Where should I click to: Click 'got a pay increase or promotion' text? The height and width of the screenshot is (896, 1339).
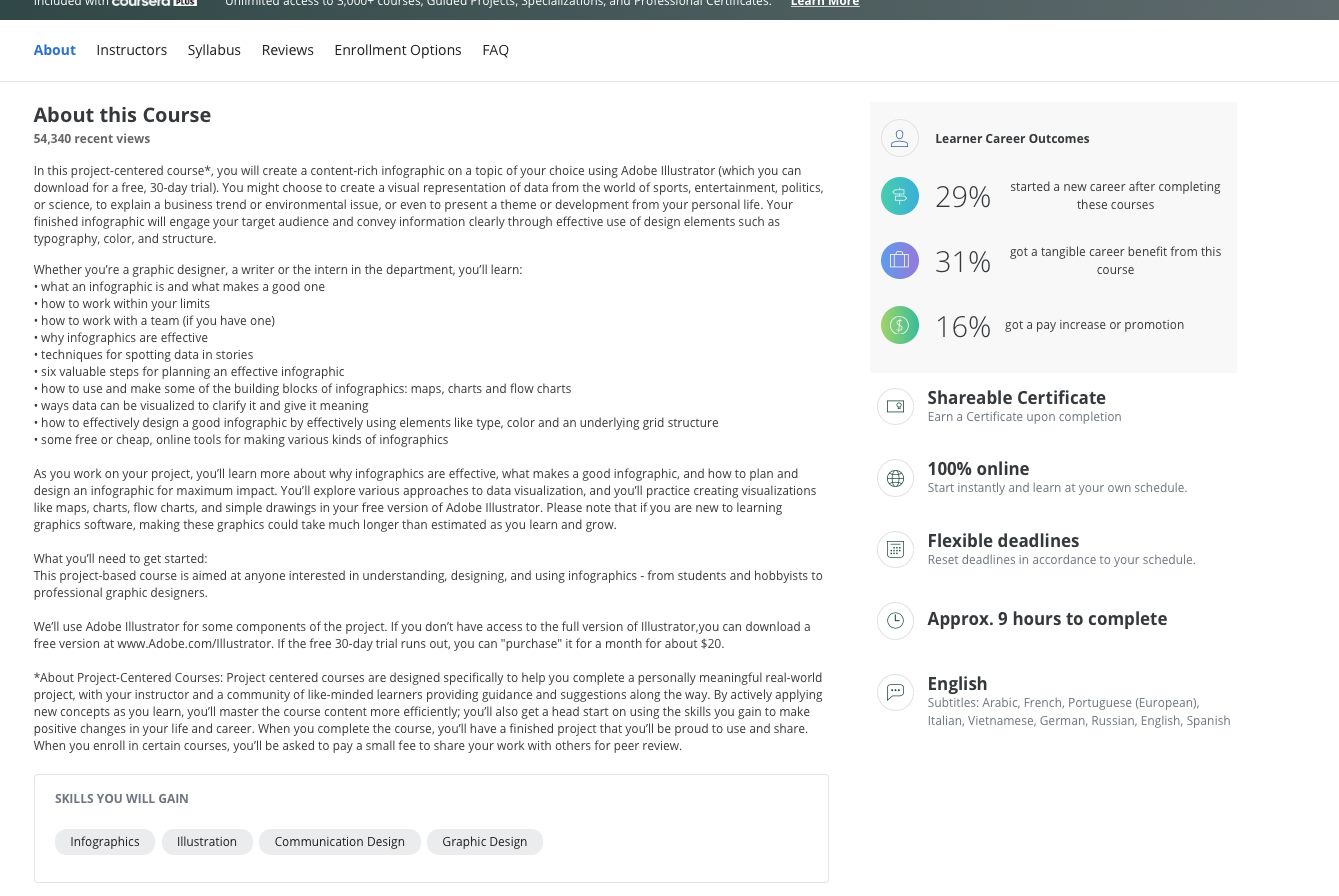[1094, 325]
